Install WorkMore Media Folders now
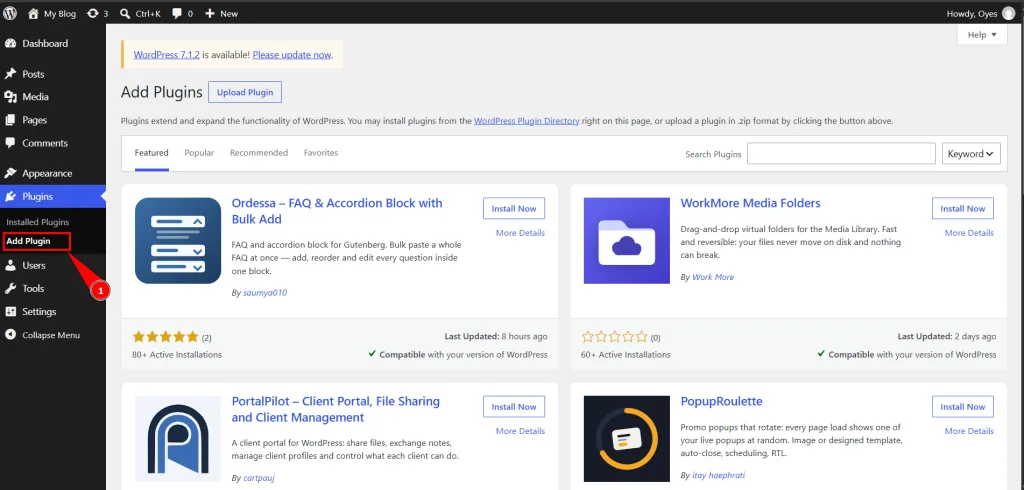 pos(963,208)
